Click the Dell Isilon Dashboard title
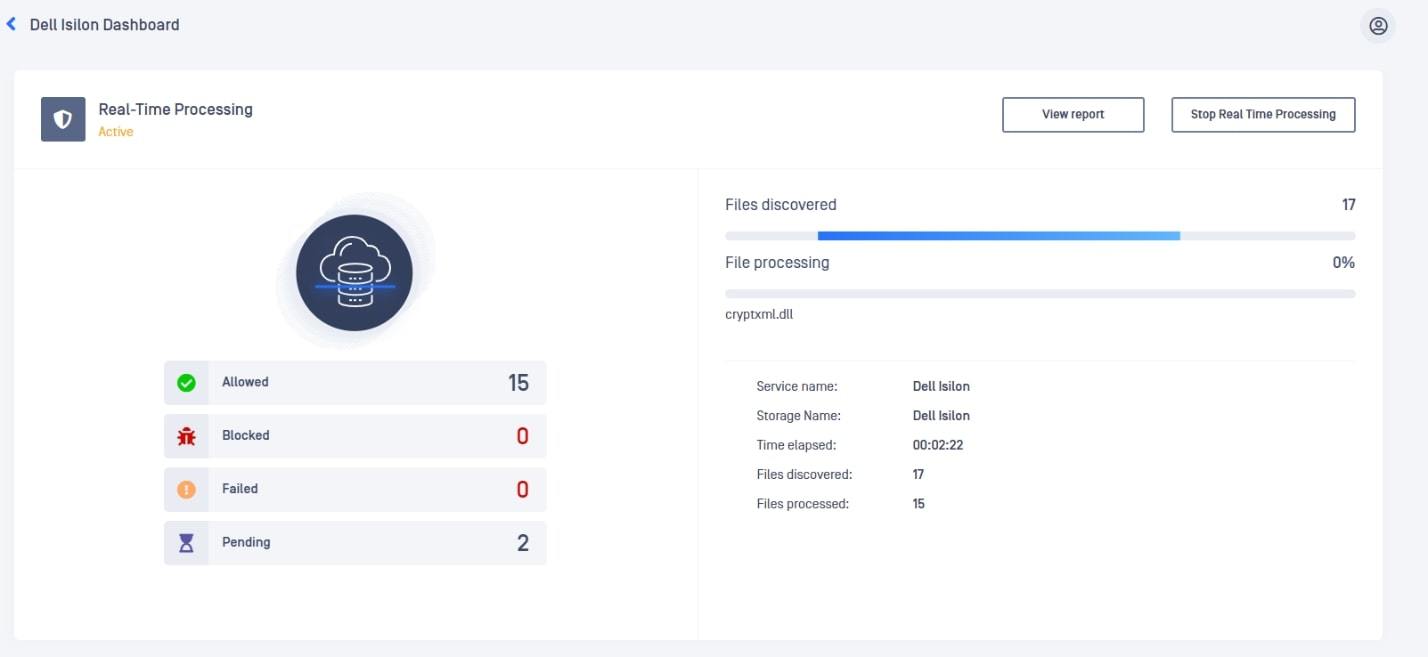The image size is (1428, 657). [105, 25]
